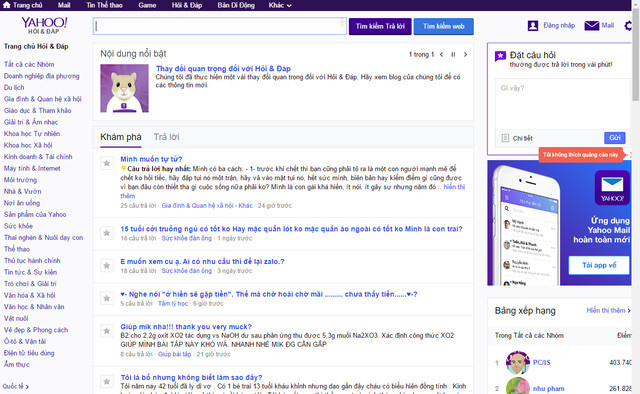Viewport: 640px width, 394px height.
Task: Click the Đăng nhập sign-in link
Action: pyautogui.click(x=559, y=25)
